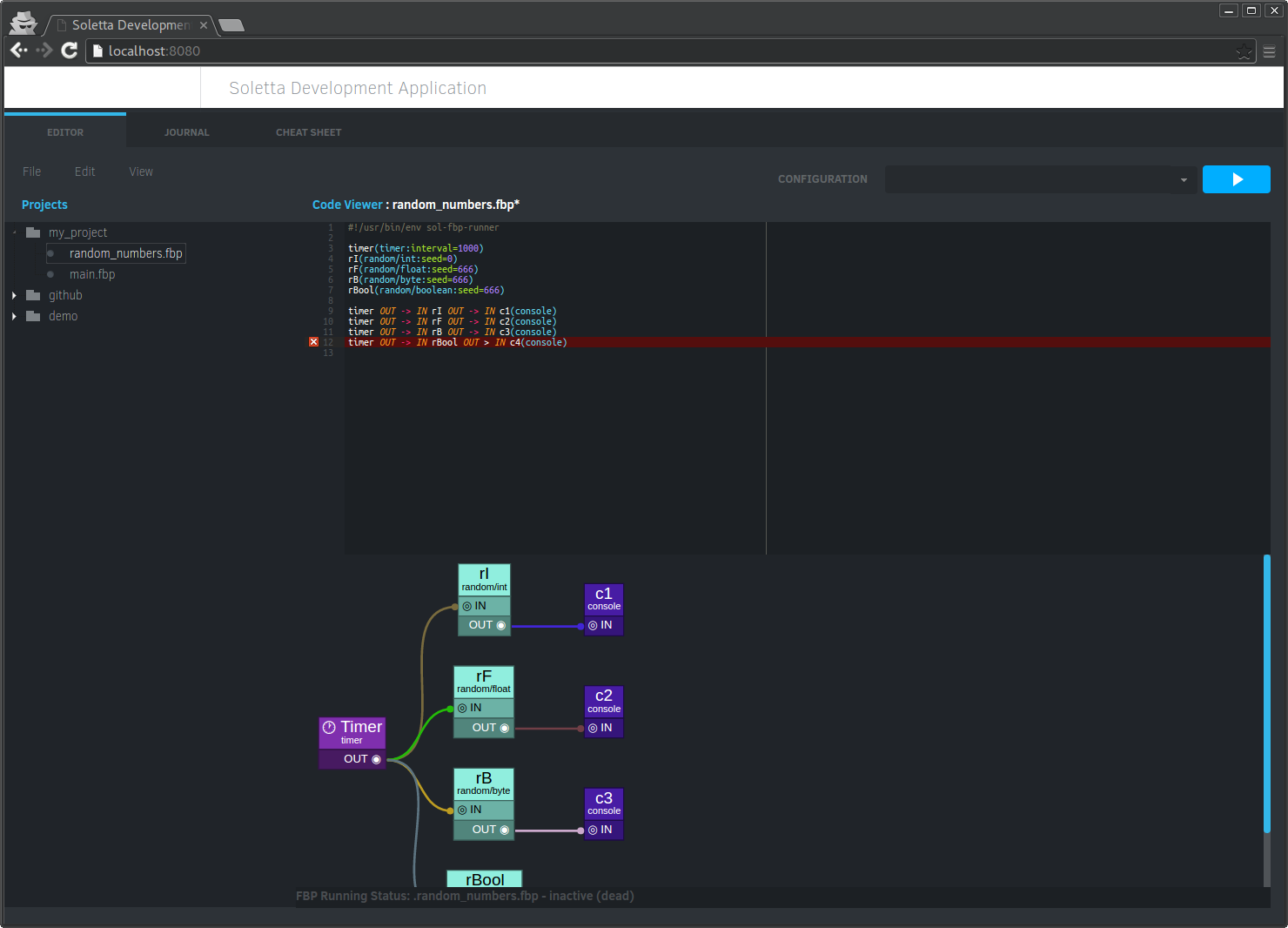Image resolution: width=1288 pixels, height=928 pixels.
Task: Click the error marker on line 12
Action: click(x=314, y=342)
